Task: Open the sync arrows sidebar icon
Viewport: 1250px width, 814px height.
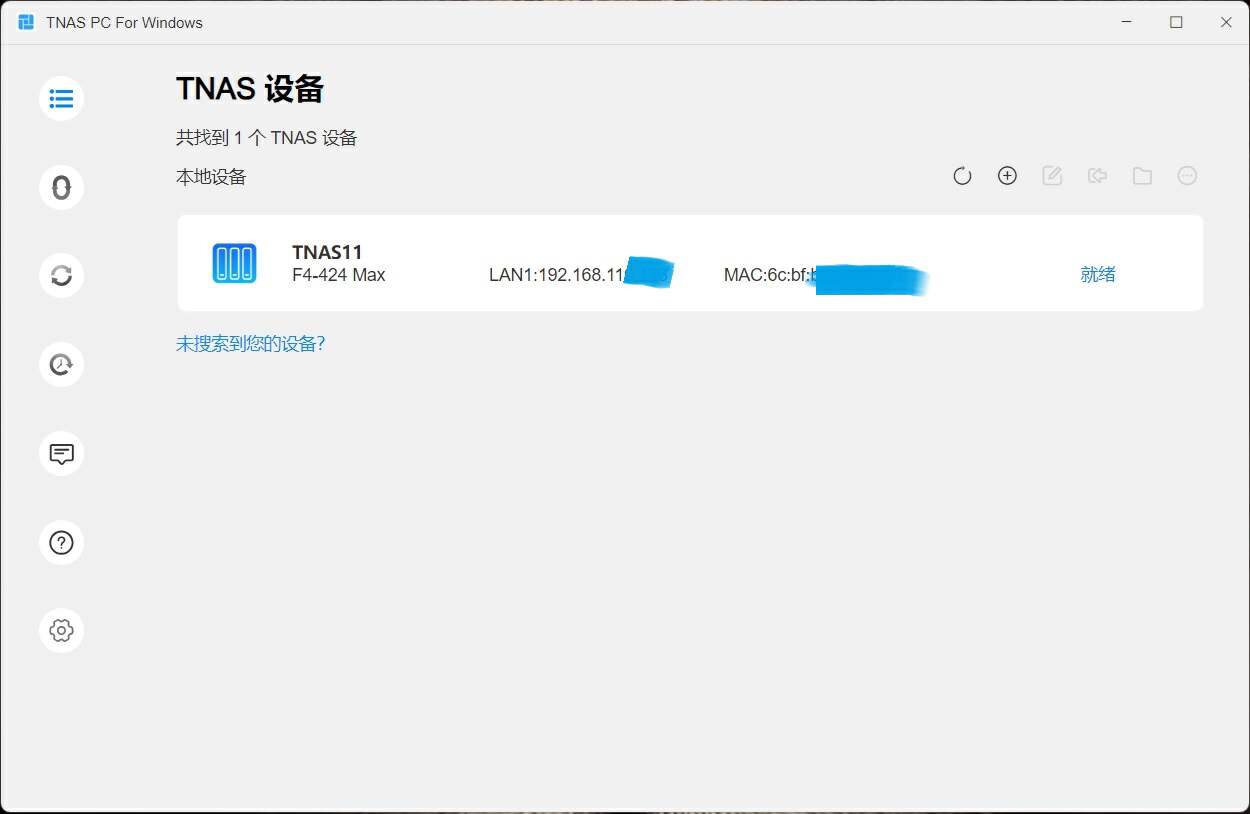Action: click(x=61, y=275)
